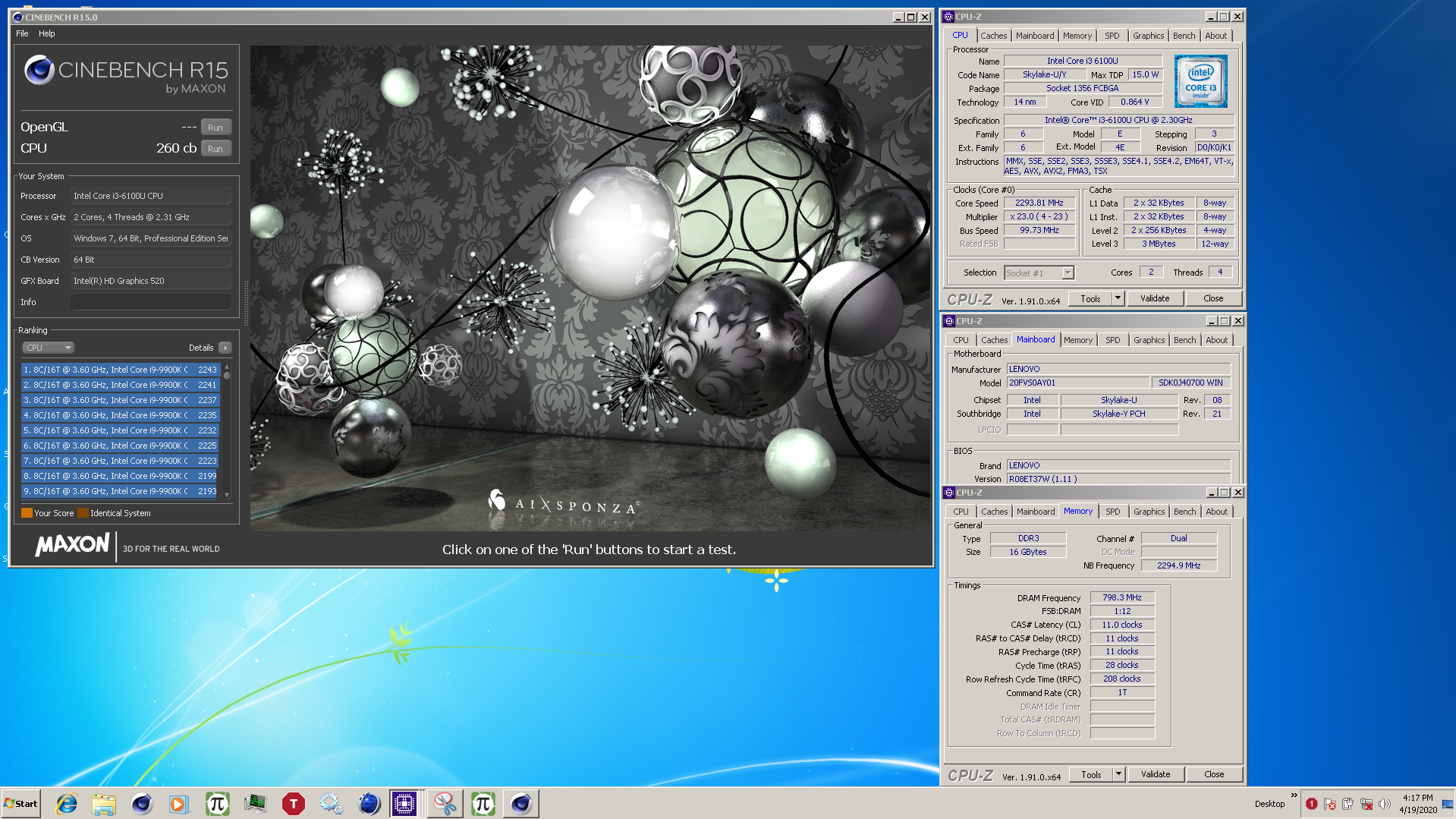Click the Core Speed value 2293.81 MHz

(1039, 203)
